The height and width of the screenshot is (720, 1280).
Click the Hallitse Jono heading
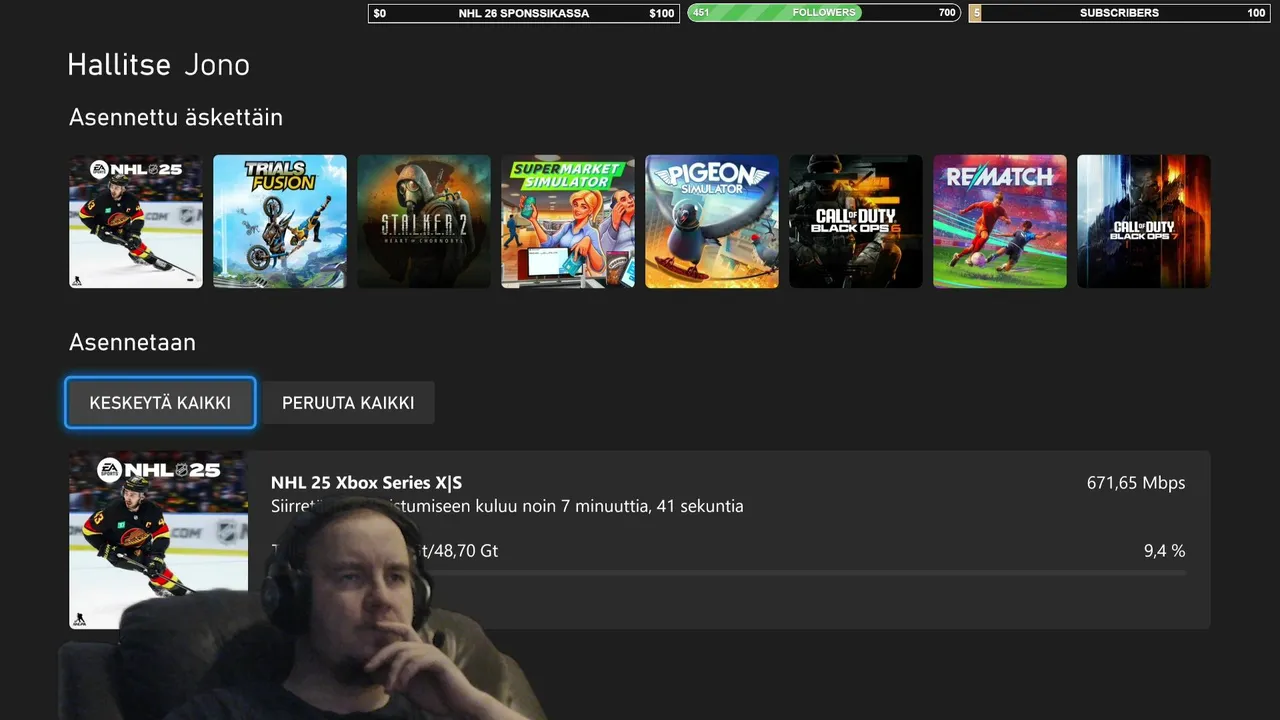[x=158, y=66]
